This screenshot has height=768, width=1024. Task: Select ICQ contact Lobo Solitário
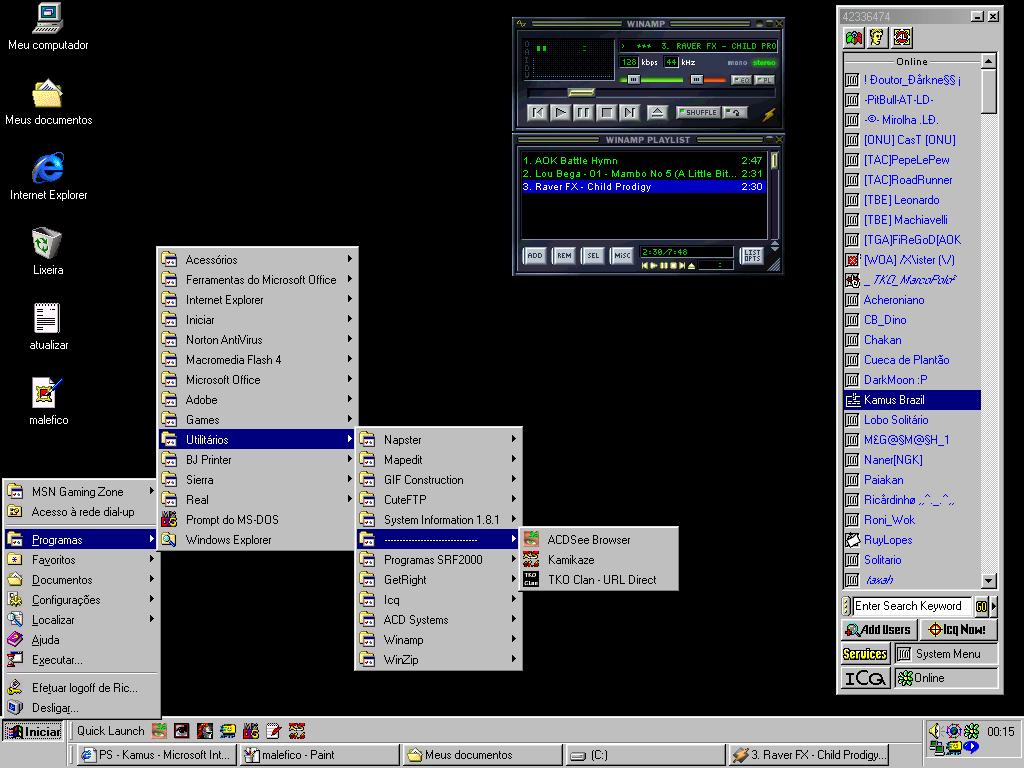912,420
